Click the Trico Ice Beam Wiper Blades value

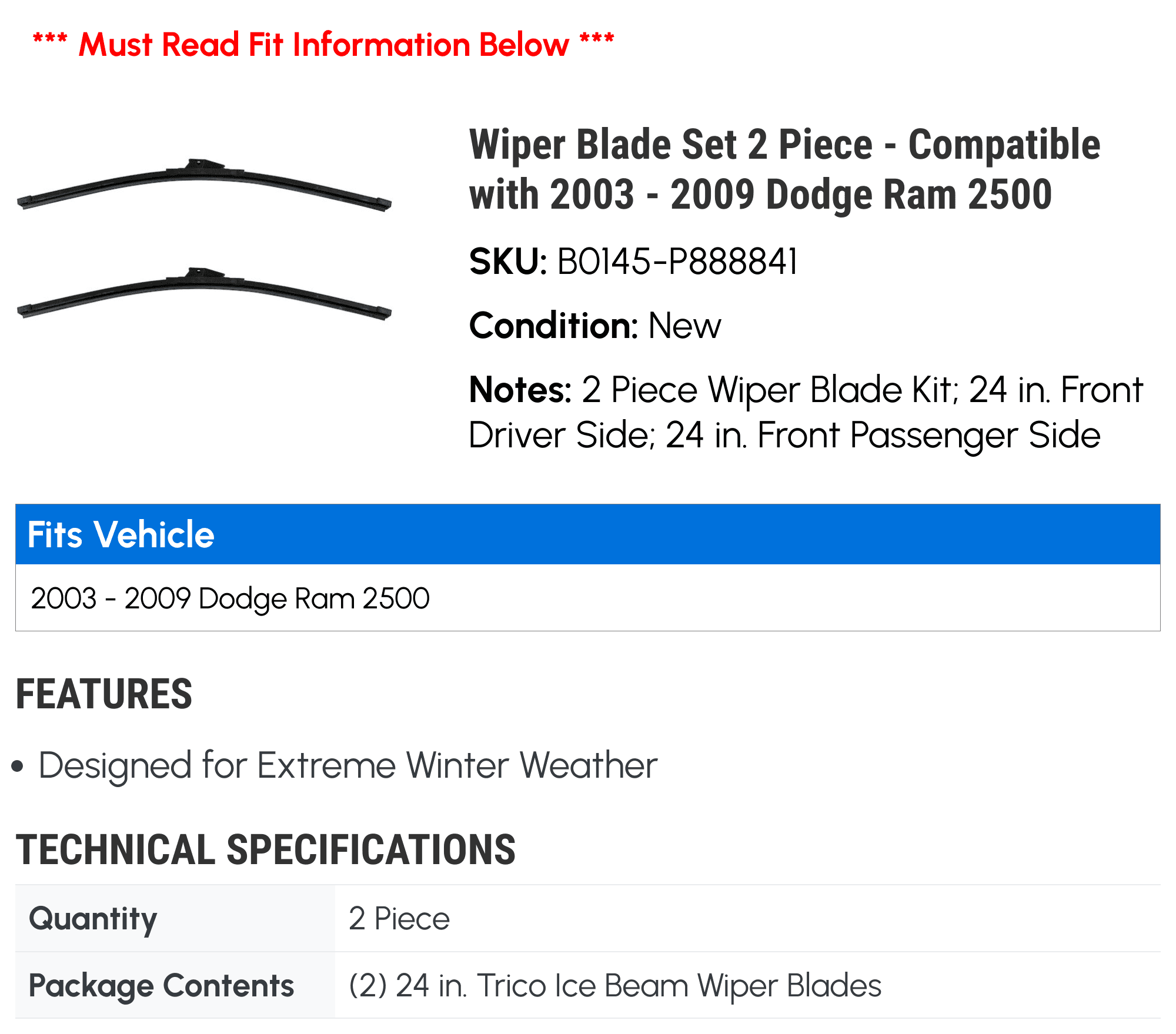[615, 985]
